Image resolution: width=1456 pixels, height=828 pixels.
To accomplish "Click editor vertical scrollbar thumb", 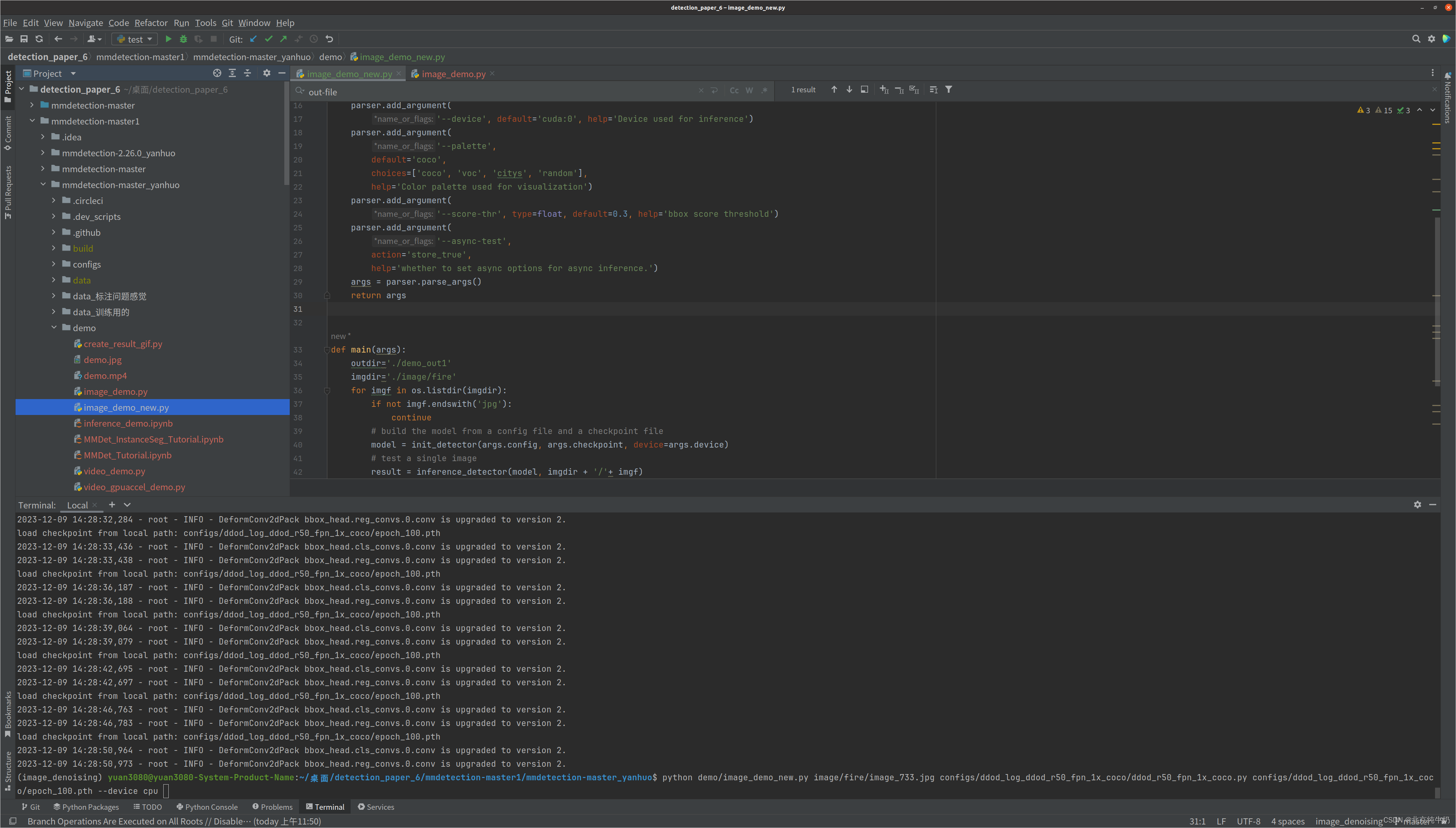I will pyautogui.click(x=1437, y=301).
